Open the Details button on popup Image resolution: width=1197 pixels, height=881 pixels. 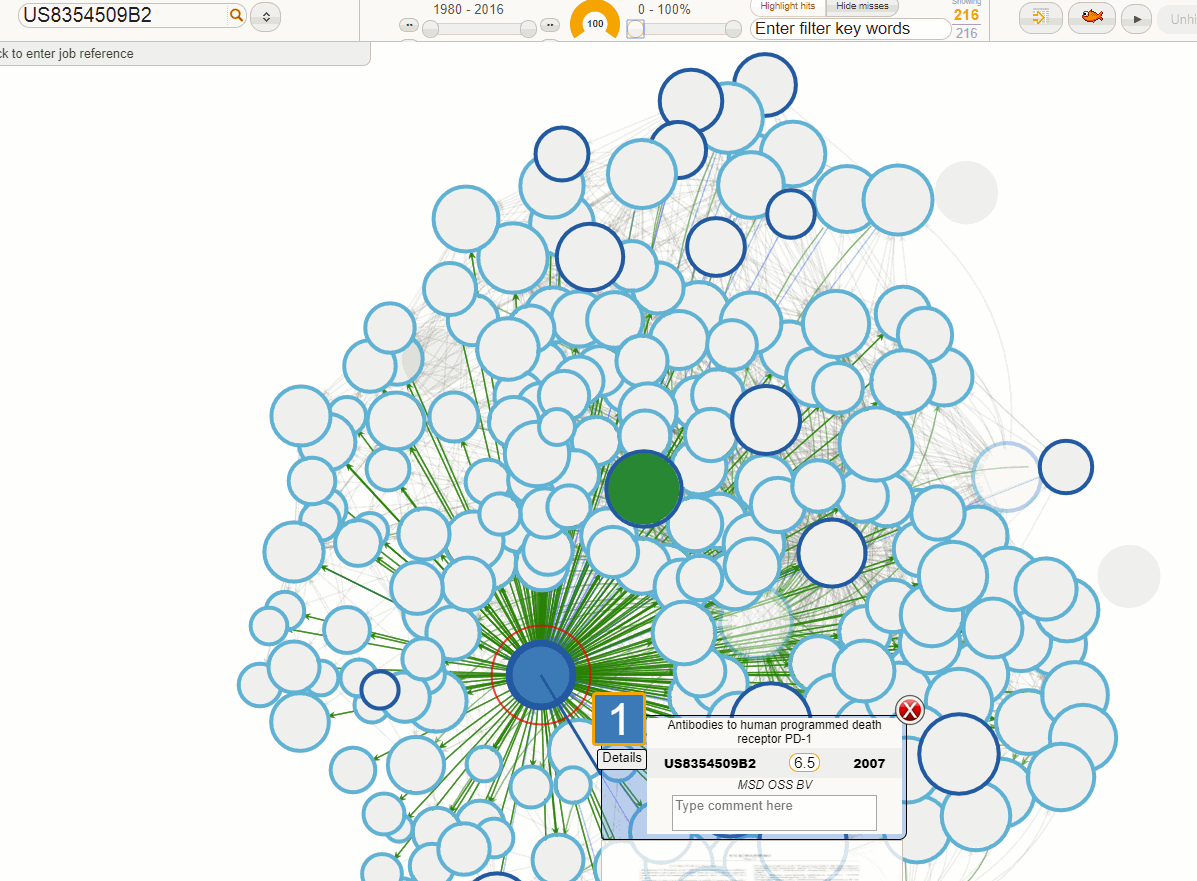pos(621,758)
